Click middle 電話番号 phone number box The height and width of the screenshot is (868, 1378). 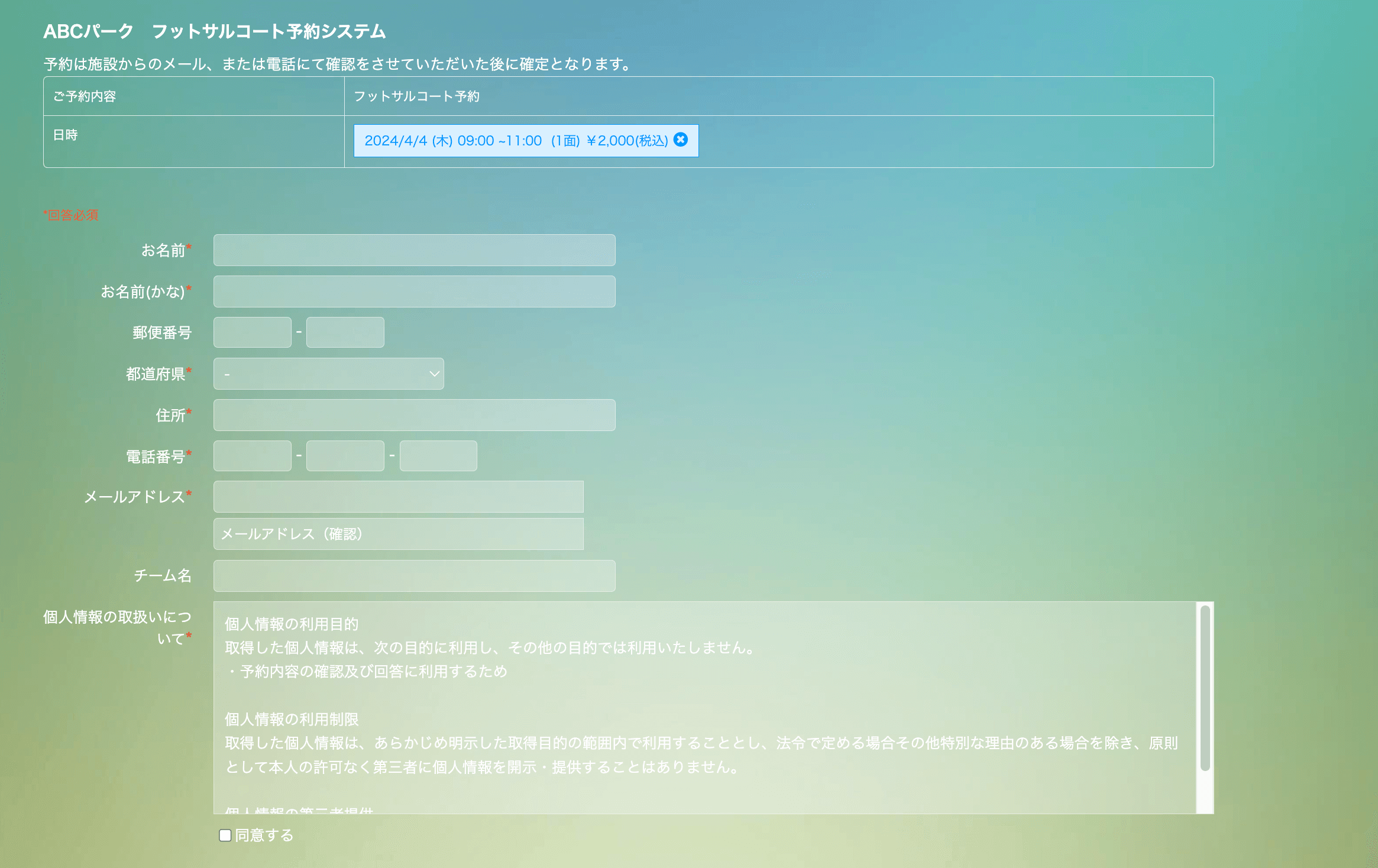coord(345,456)
